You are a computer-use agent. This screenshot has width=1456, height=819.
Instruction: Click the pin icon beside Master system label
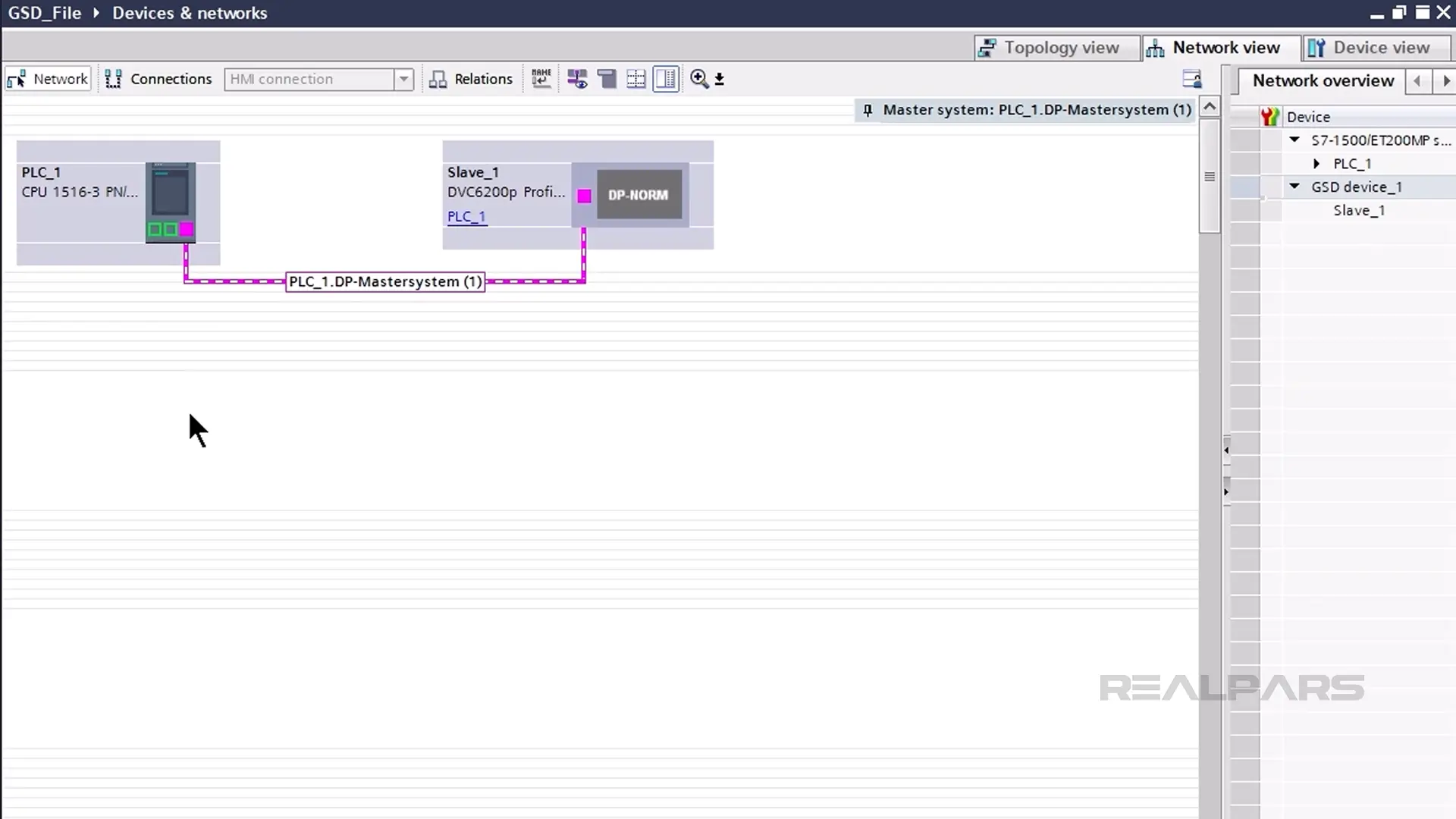click(868, 111)
